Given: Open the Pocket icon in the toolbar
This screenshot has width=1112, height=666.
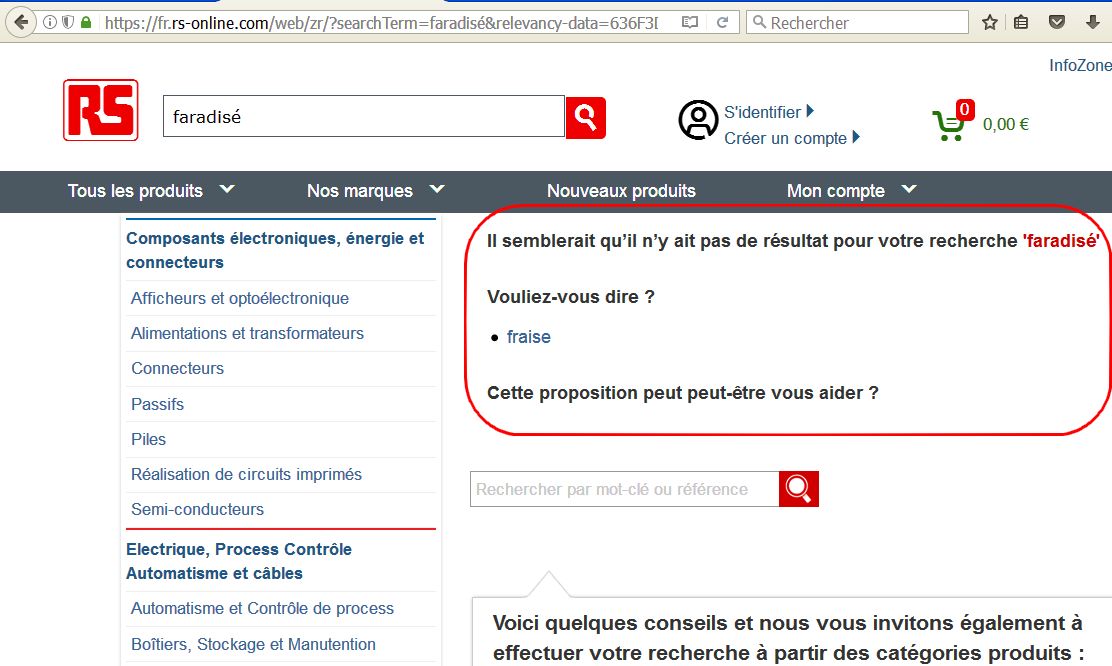Looking at the screenshot, I should pyautogui.click(x=1057, y=23).
